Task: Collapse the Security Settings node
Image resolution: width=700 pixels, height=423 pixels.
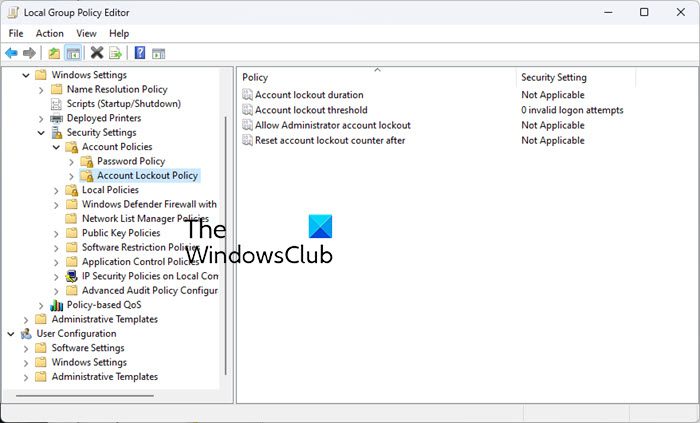Action: coord(41,133)
